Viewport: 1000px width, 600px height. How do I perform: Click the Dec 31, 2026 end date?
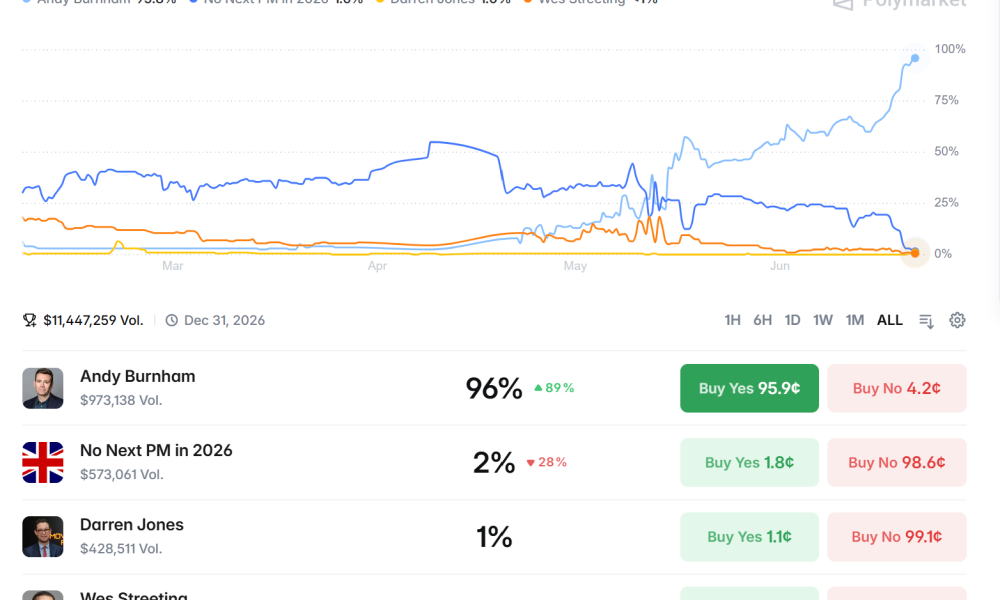point(224,320)
